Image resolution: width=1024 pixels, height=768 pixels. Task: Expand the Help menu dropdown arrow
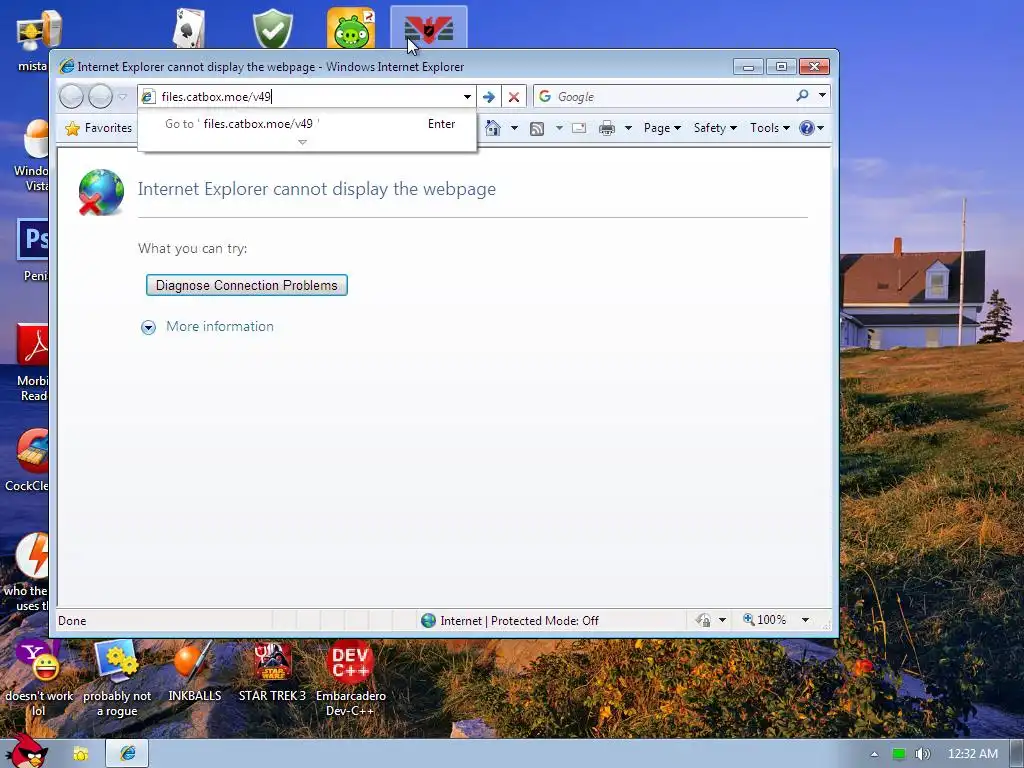821,128
